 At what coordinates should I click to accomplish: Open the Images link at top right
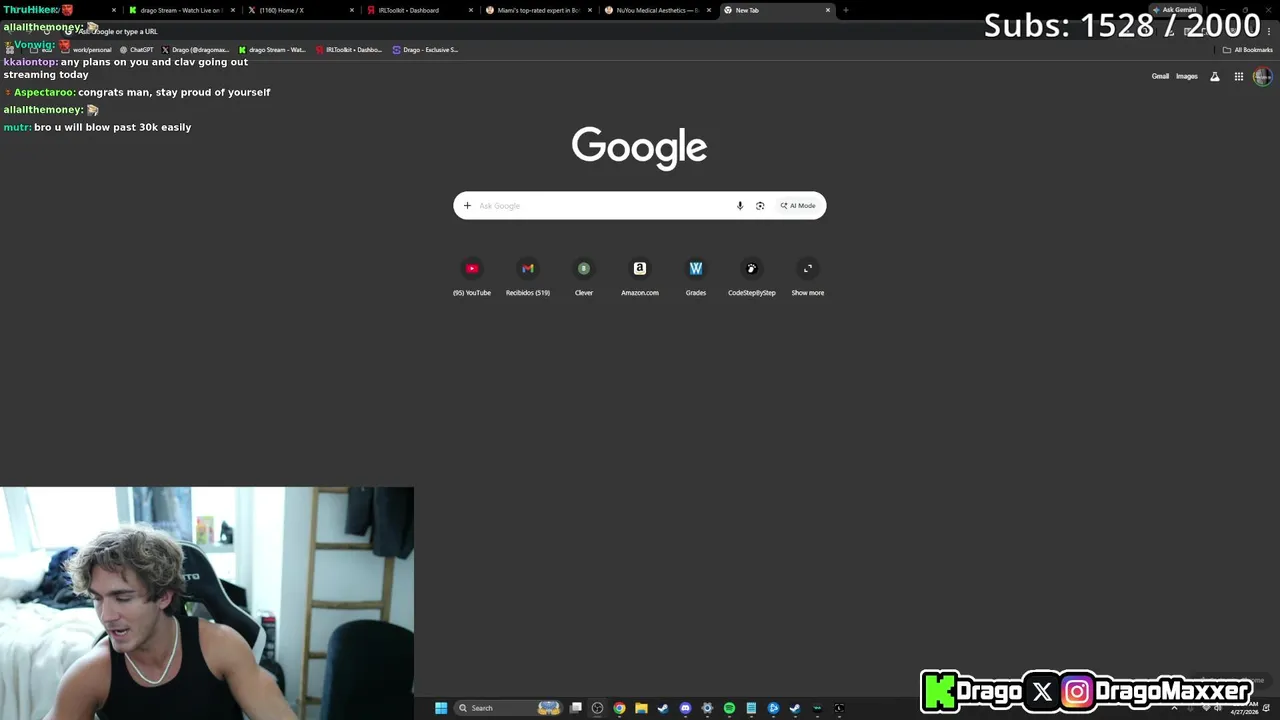coord(1187,76)
